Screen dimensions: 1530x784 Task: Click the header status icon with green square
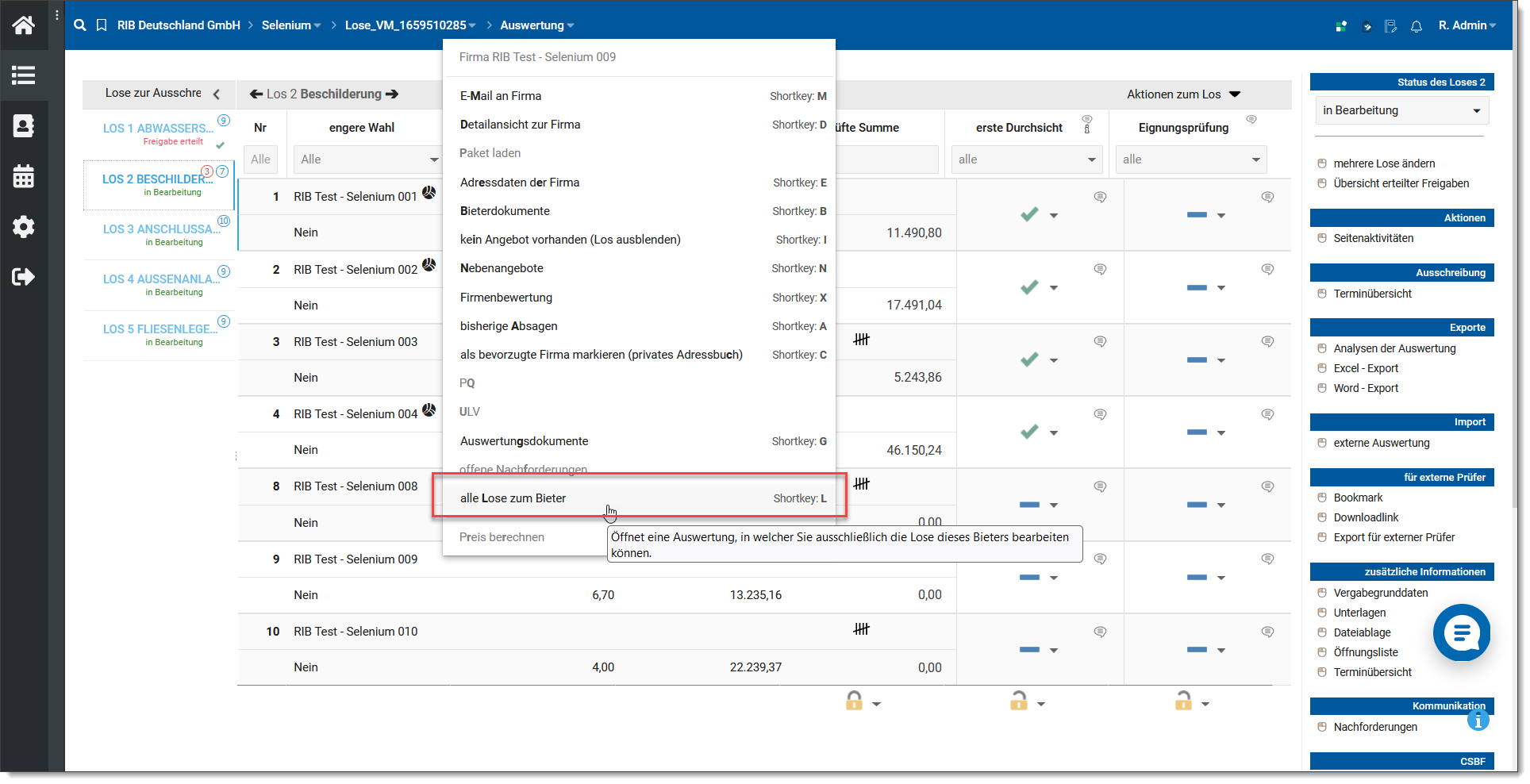tap(1341, 26)
